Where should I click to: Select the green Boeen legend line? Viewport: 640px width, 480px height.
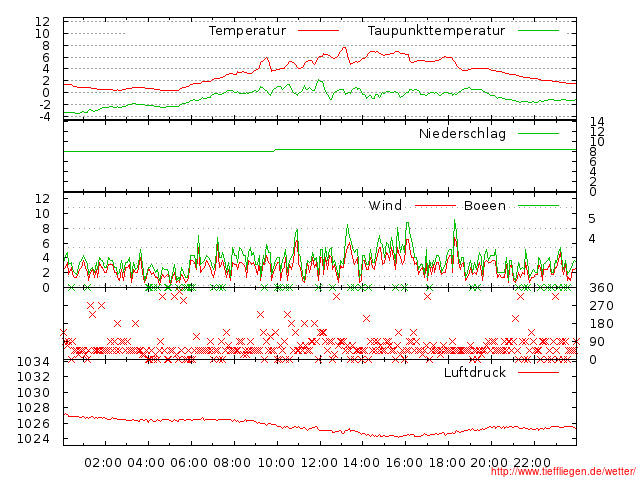pyautogui.click(x=538, y=205)
